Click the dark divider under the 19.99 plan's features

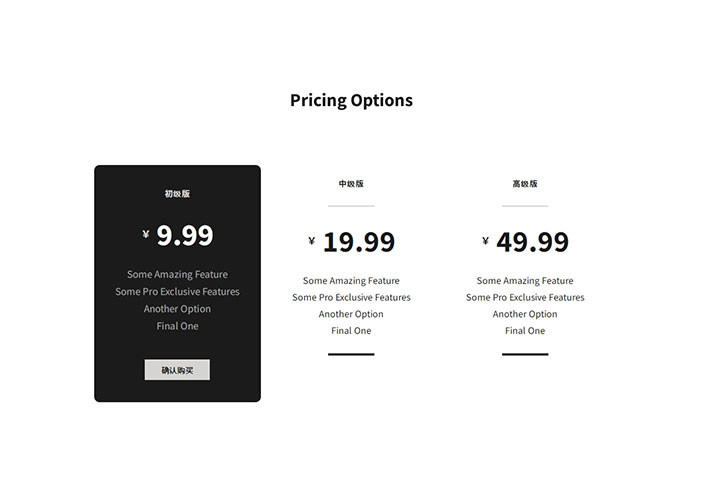coord(351,354)
